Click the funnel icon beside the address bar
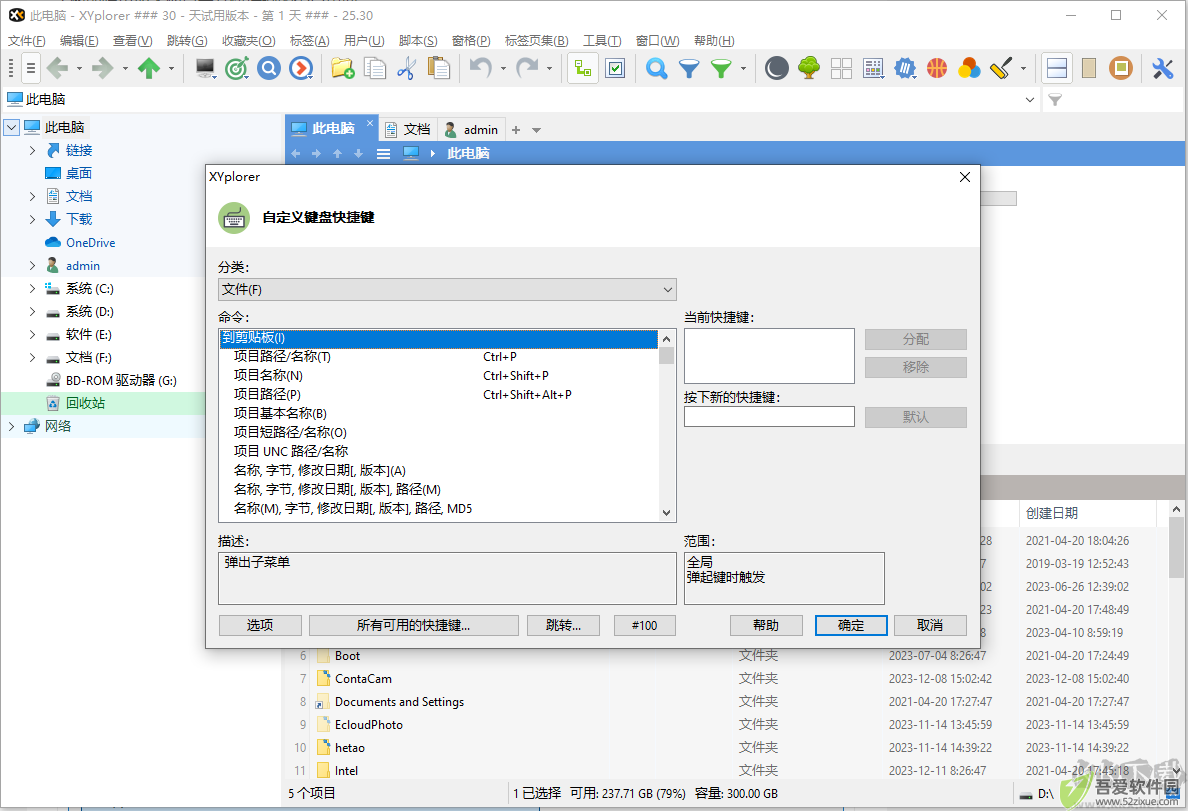Viewport: 1188px width, 811px height. pos(1055,100)
